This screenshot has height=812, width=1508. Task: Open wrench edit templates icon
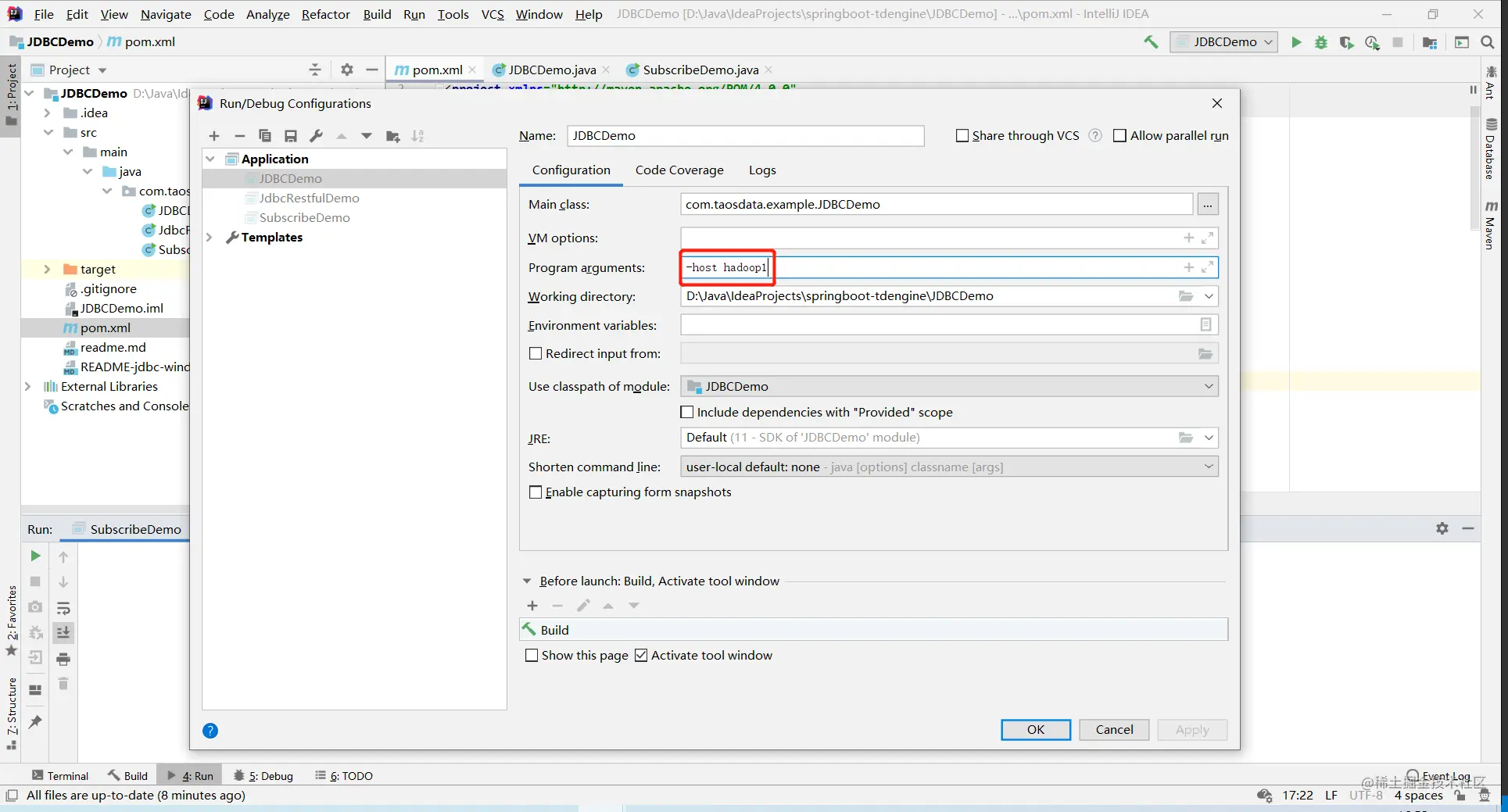(316, 136)
